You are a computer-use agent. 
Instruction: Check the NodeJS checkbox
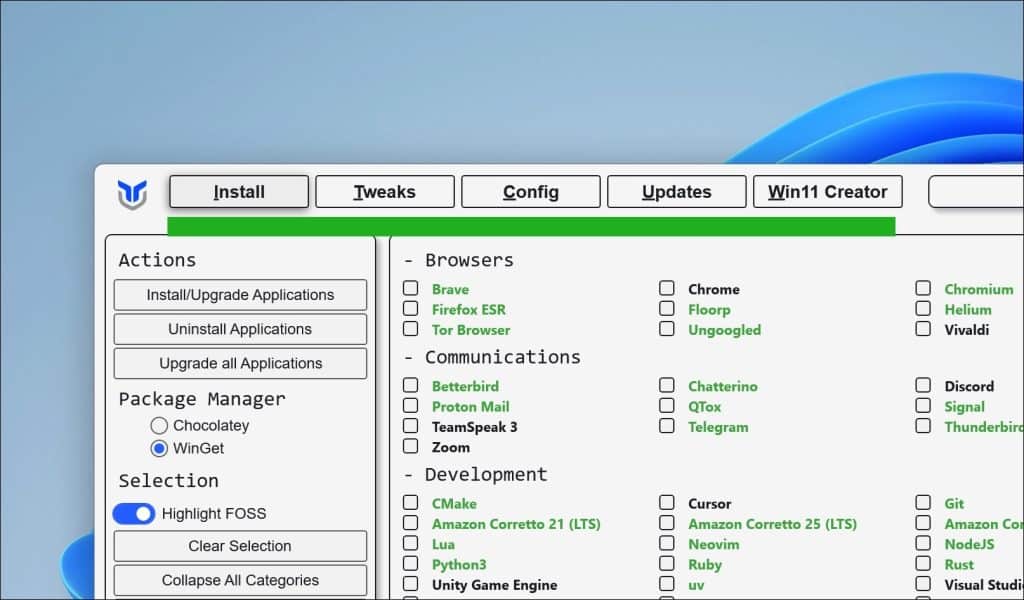click(923, 543)
